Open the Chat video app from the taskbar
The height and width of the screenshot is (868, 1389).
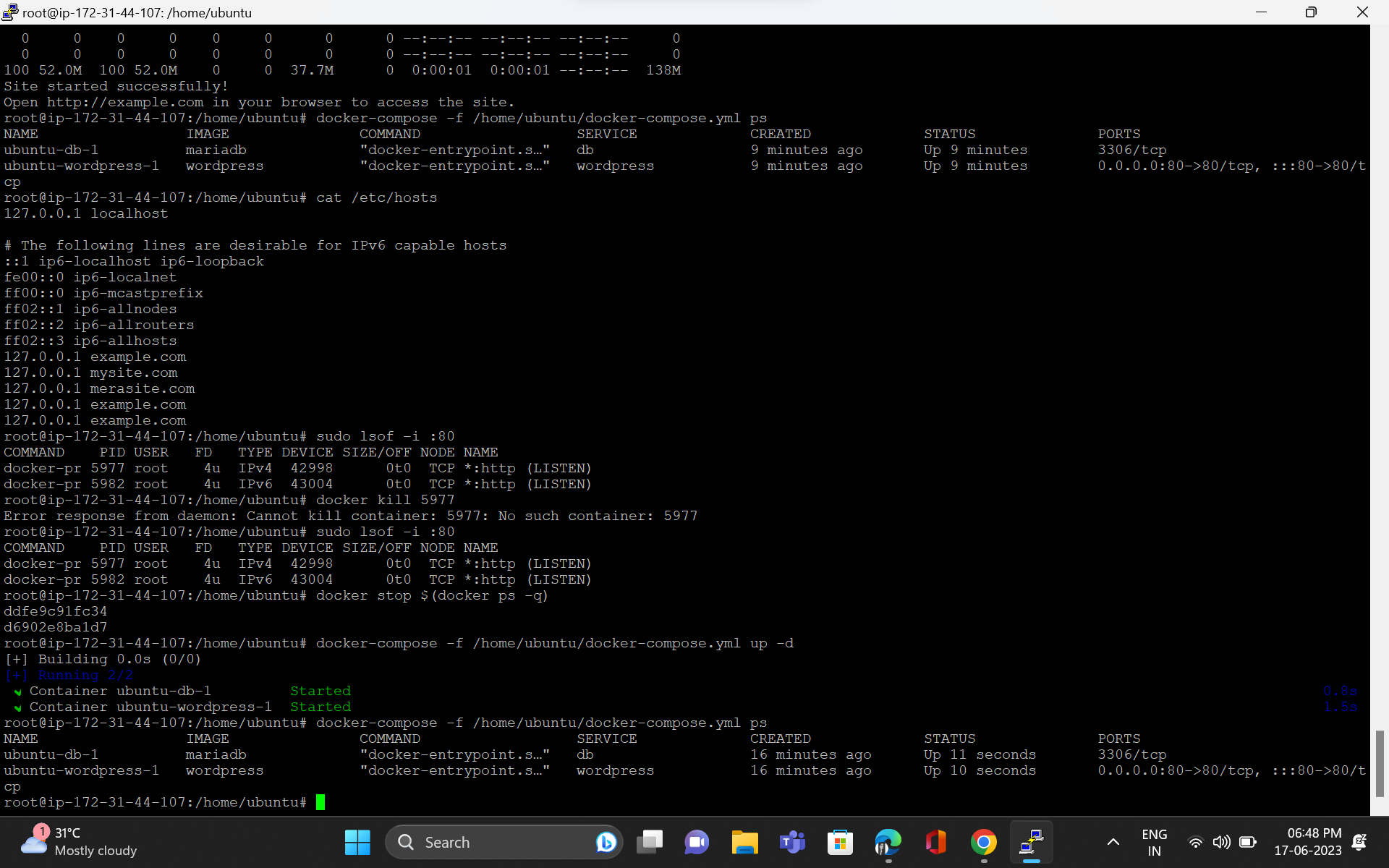click(697, 842)
